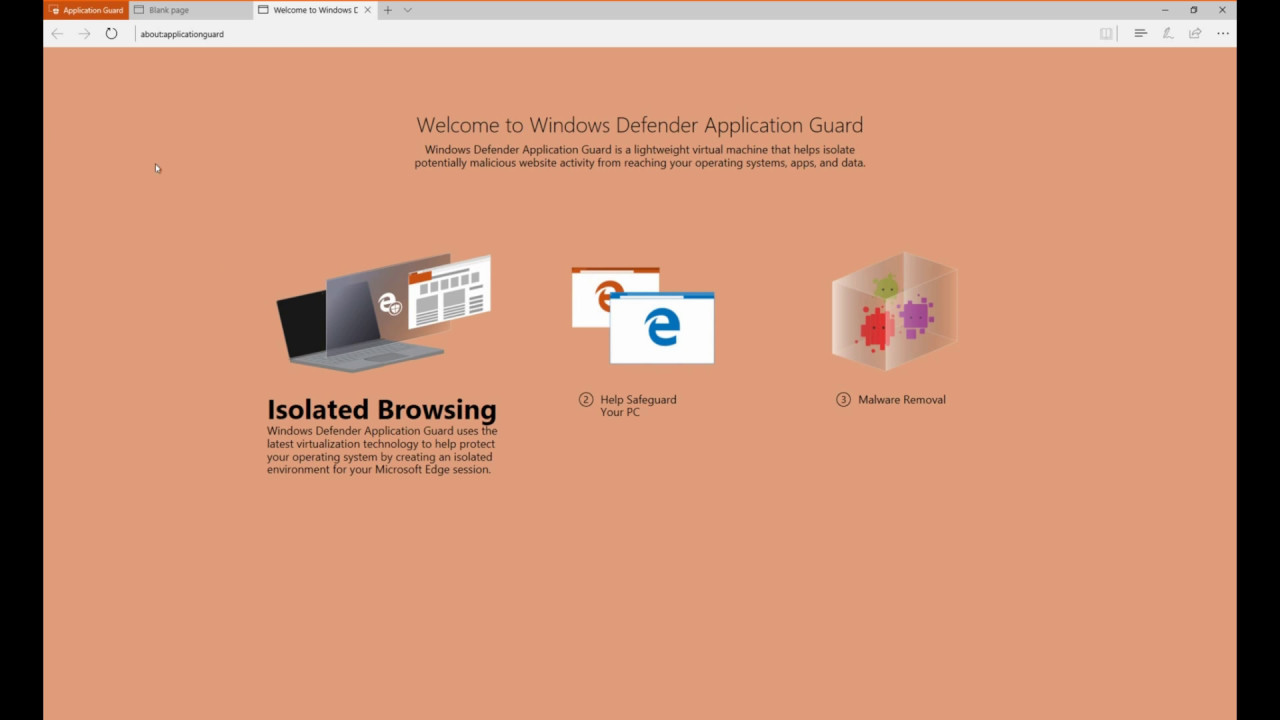This screenshot has width=1280, height=720.
Task: Open Reading view icon
Action: pyautogui.click(x=1106, y=33)
